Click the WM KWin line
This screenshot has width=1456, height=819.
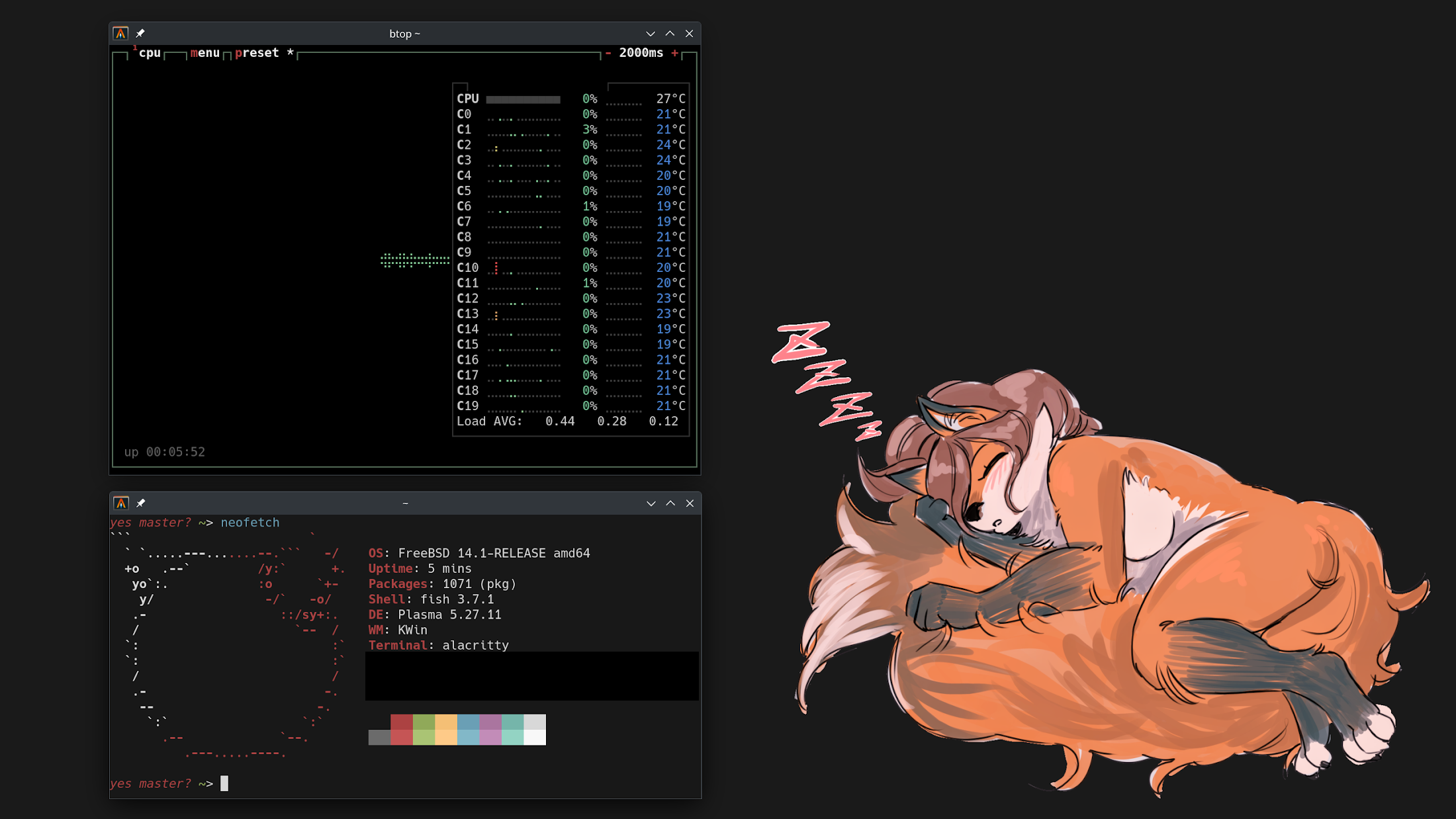(x=398, y=630)
